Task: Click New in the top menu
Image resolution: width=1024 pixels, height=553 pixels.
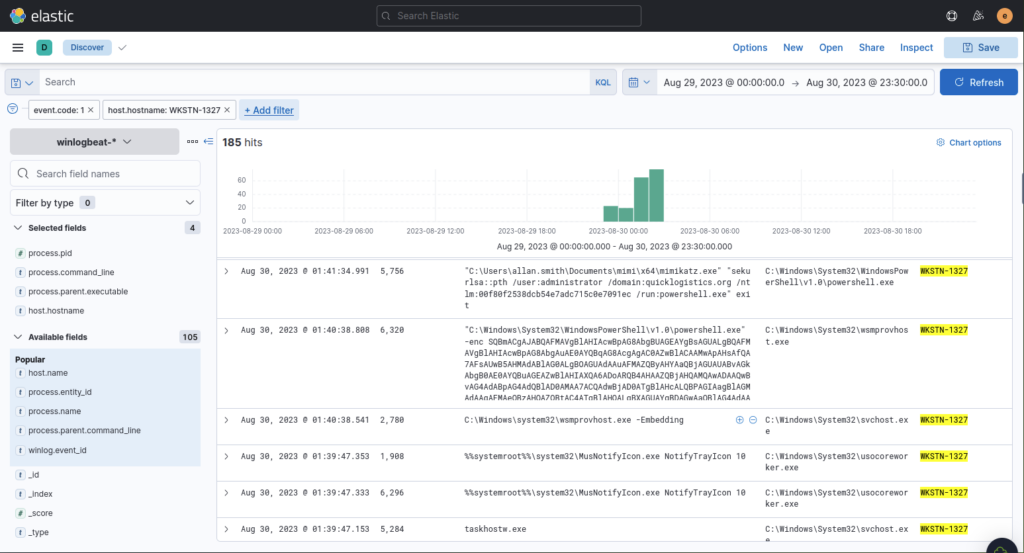Action: [793, 47]
